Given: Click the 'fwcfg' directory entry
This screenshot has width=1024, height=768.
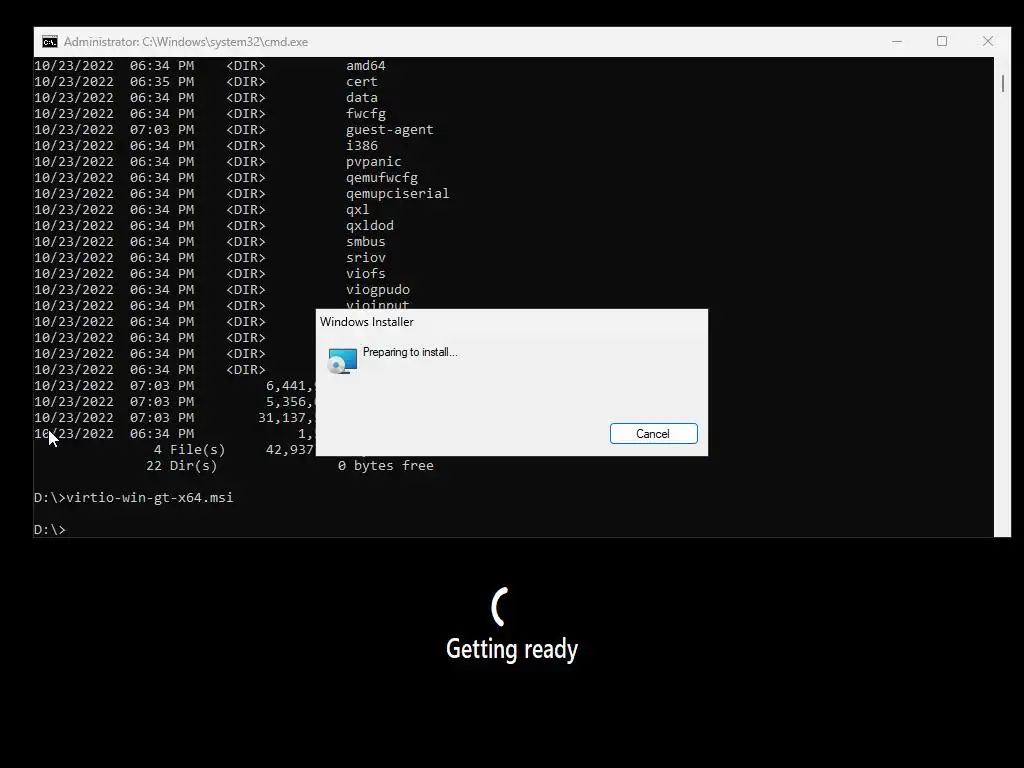Looking at the screenshot, I should coord(366,114).
